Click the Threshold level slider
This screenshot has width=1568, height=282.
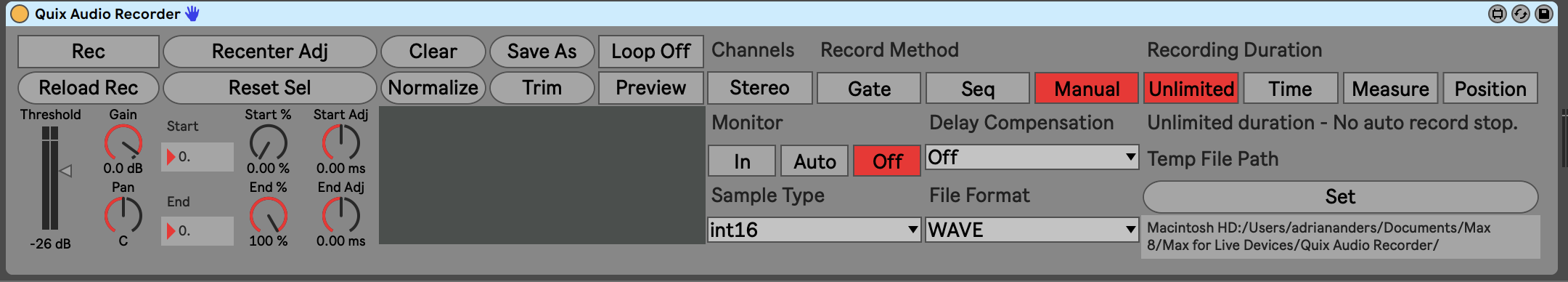click(x=49, y=178)
